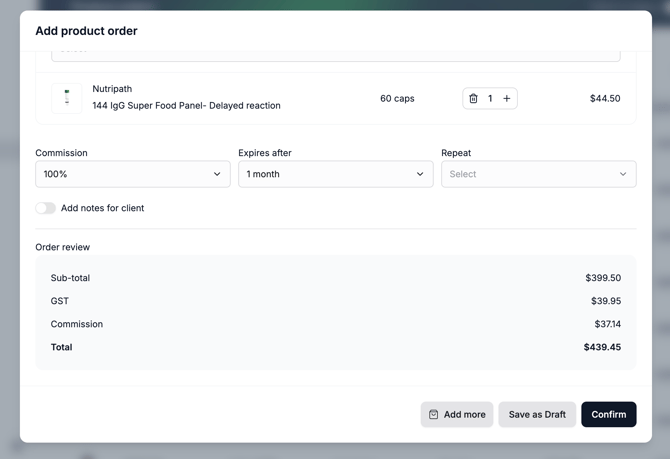Click Save as Draft button
Screen dimensions: 670x459
(x=537, y=414)
